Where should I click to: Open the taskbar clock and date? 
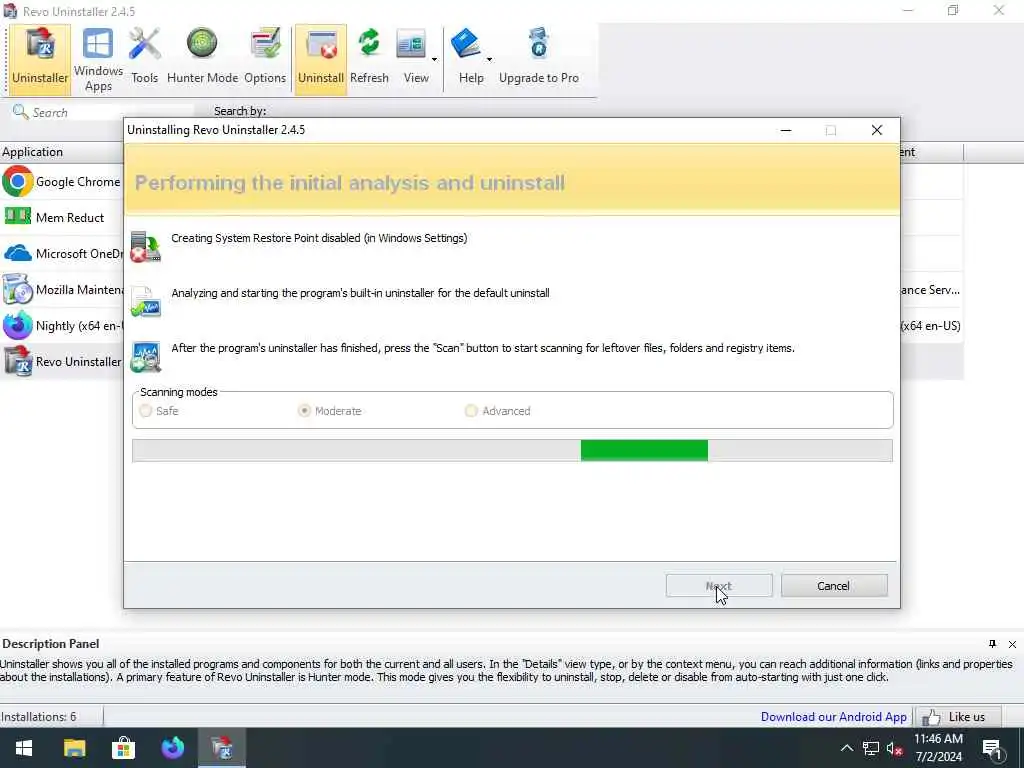pyautogui.click(x=938, y=748)
